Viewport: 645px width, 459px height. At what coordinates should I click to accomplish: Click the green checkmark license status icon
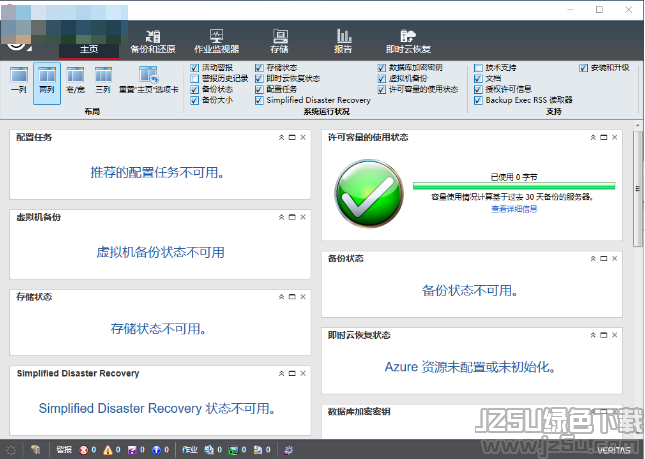click(369, 193)
